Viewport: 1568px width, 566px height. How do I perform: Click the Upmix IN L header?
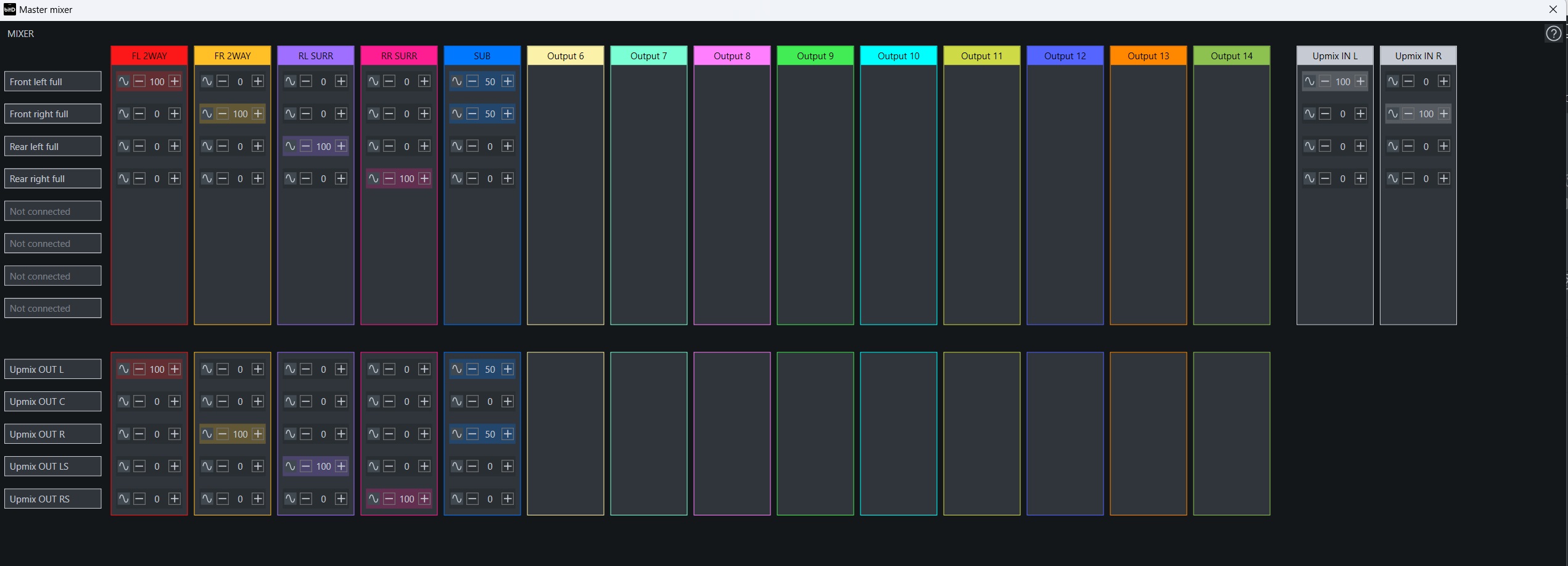click(1335, 56)
